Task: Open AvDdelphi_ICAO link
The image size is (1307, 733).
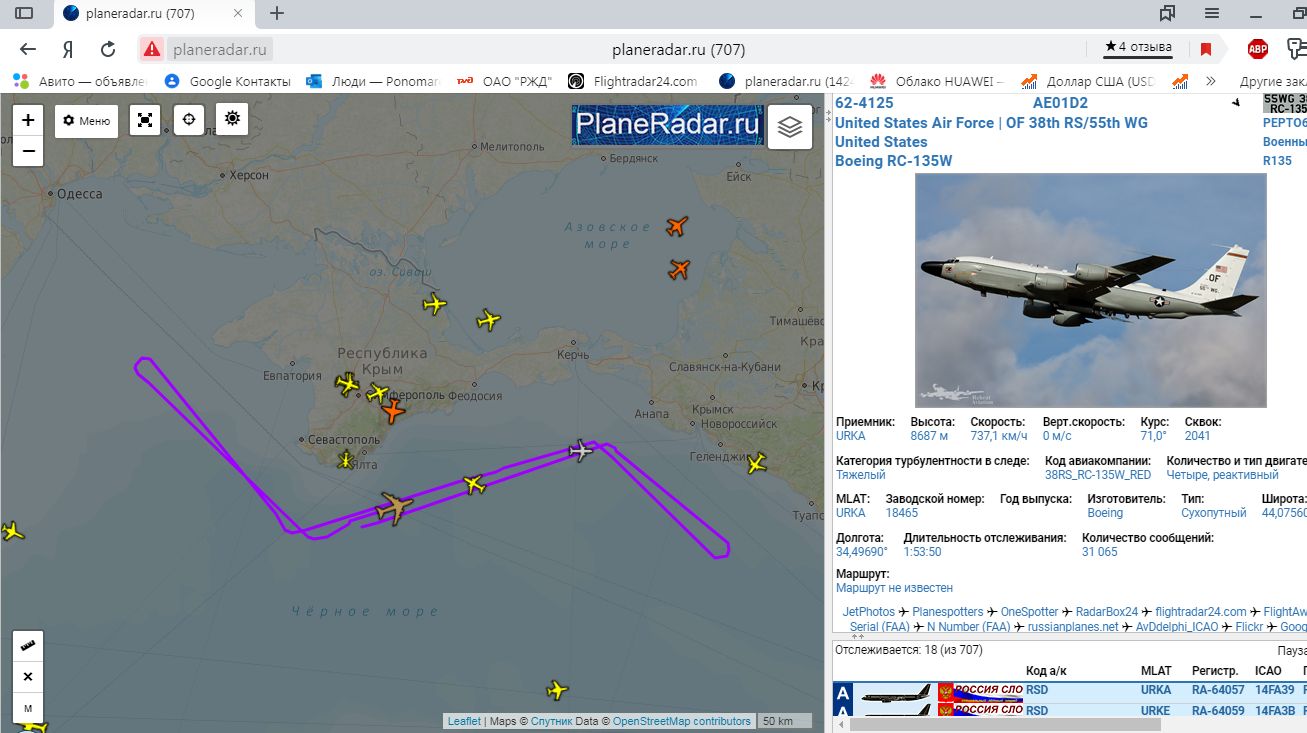Action: pyautogui.click(x=1177, y=627)
